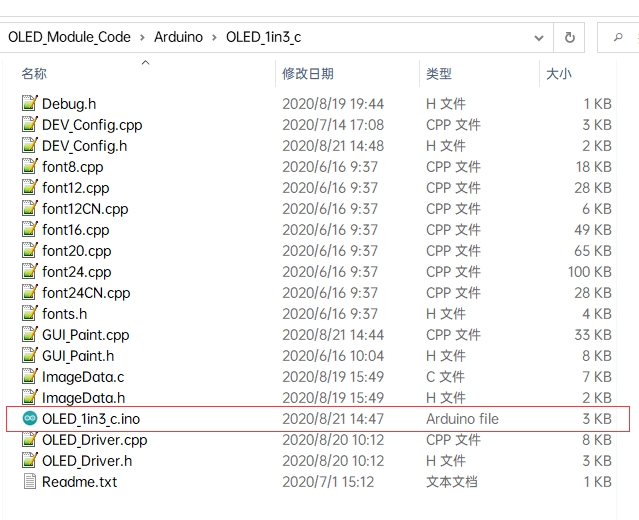Click the OLED_1in3_c breadcrumb segment
Image resolution: width=639 pixels, height=520 pixels.
(x=263, y=37)
